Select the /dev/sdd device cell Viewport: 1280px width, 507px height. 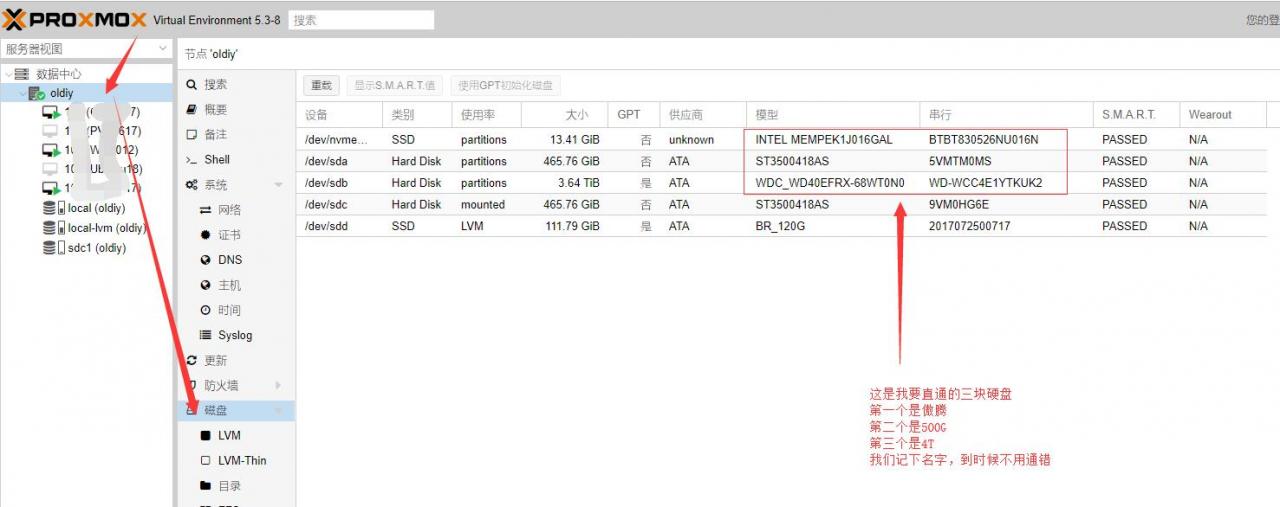341,226
